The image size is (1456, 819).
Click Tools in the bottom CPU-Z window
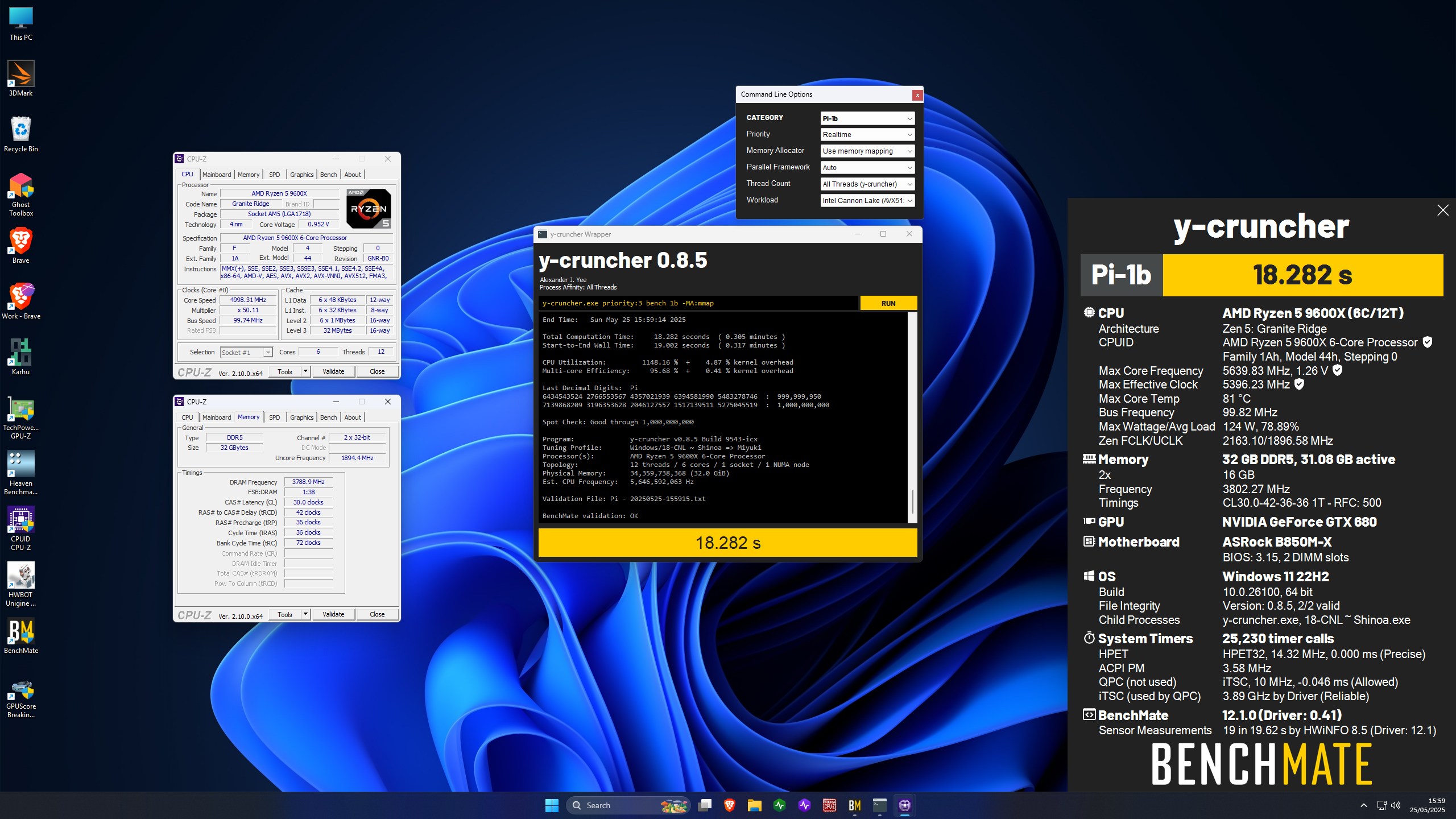coord(285,614)
